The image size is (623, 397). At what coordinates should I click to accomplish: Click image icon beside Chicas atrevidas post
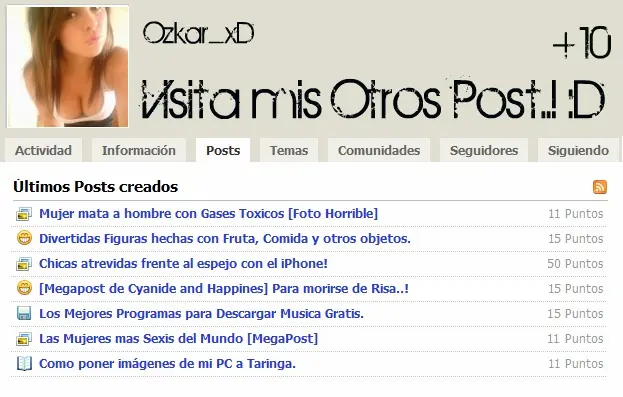(x=24, y=264)
